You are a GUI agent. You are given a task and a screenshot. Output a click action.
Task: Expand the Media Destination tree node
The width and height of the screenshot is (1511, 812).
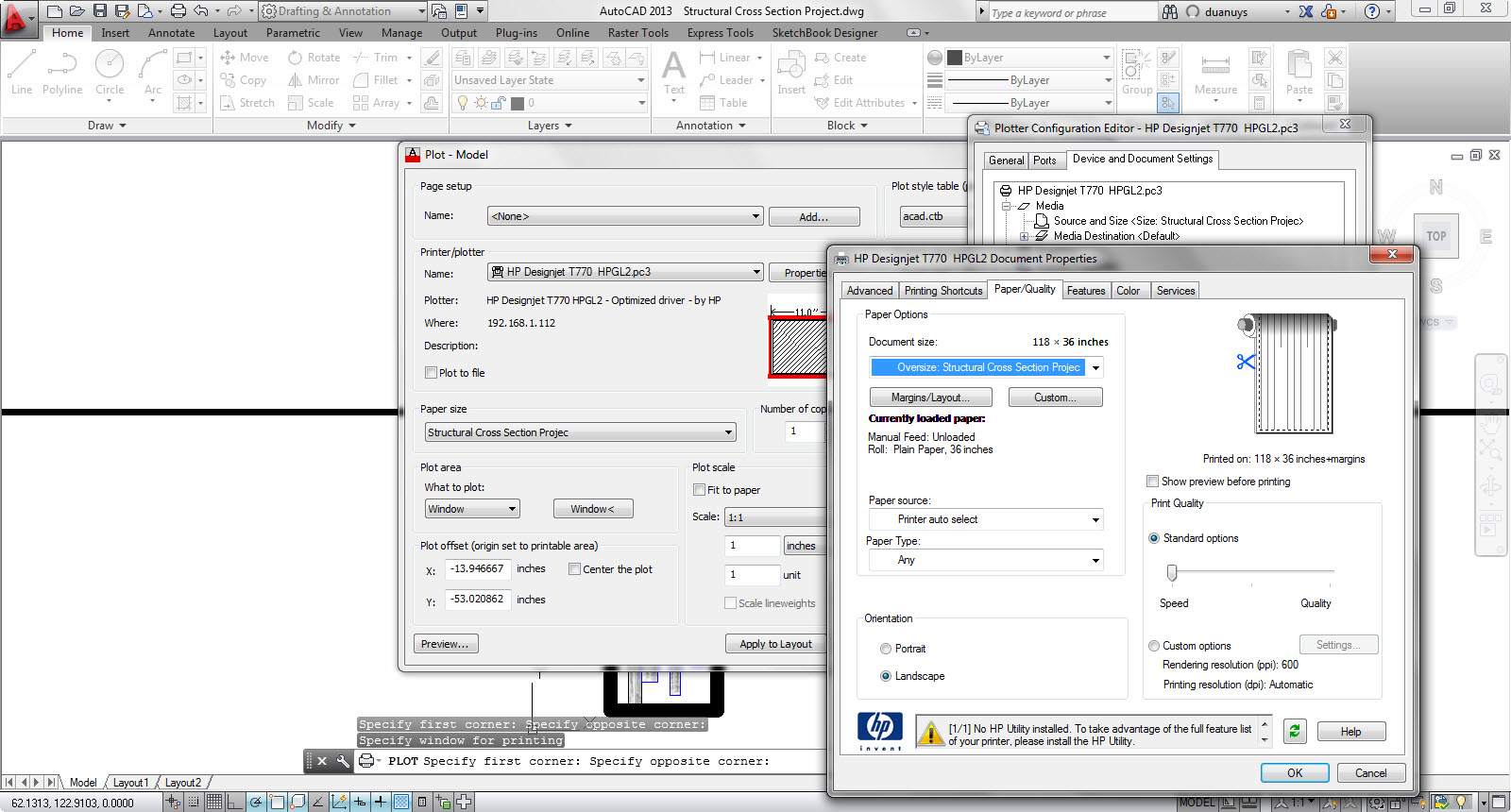1024,236
